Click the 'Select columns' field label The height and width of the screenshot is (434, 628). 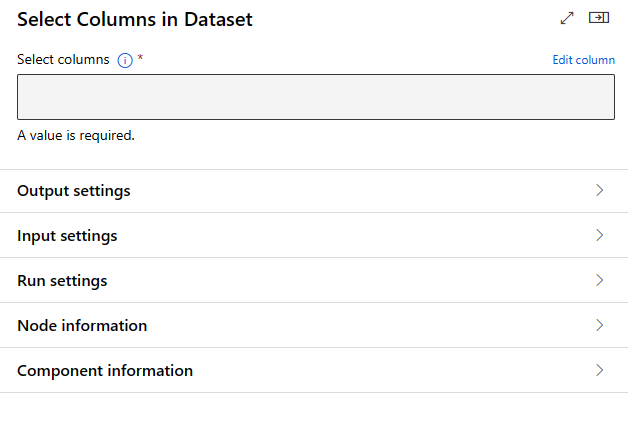tap(63, 59)
